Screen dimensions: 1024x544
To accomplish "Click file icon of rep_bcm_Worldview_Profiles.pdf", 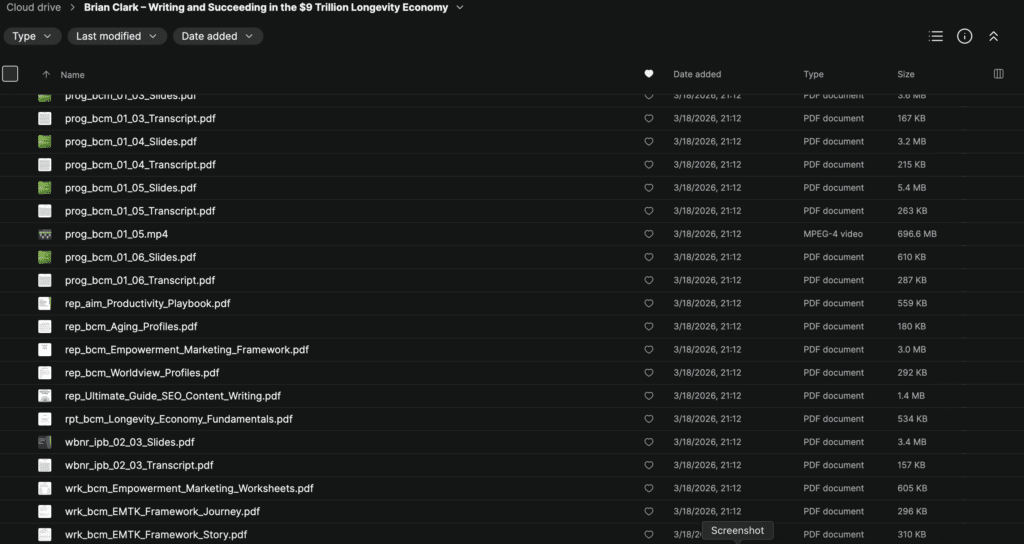I will [x=44, y=373].
